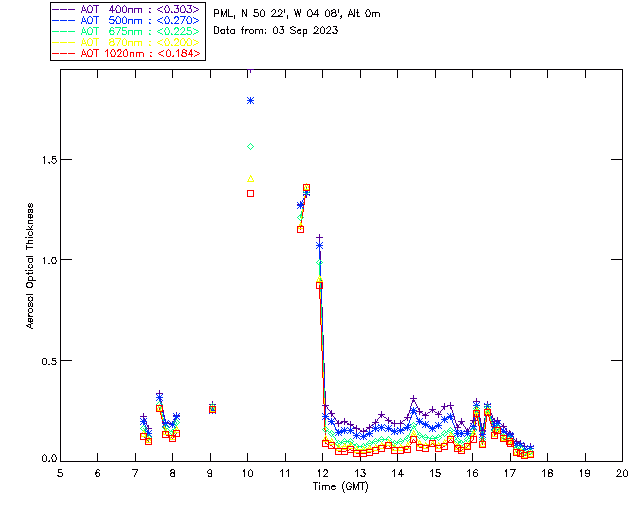Click the x-axis tick label 10
Image resolution: width=640 pixels, height=512 pixels.
(247, 473)
